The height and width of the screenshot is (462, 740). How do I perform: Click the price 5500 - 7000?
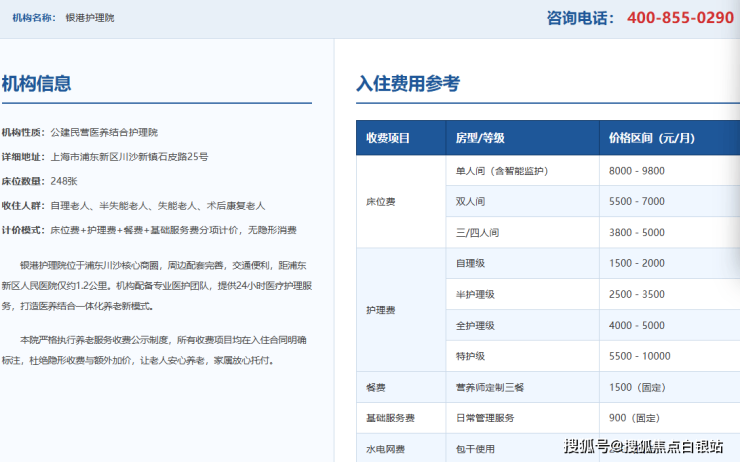[637, 202]
